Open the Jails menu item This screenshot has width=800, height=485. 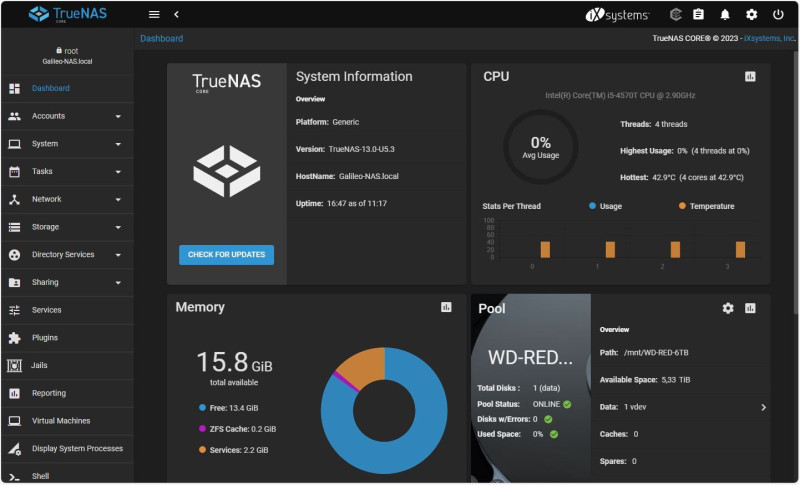(x=67, y=366)
